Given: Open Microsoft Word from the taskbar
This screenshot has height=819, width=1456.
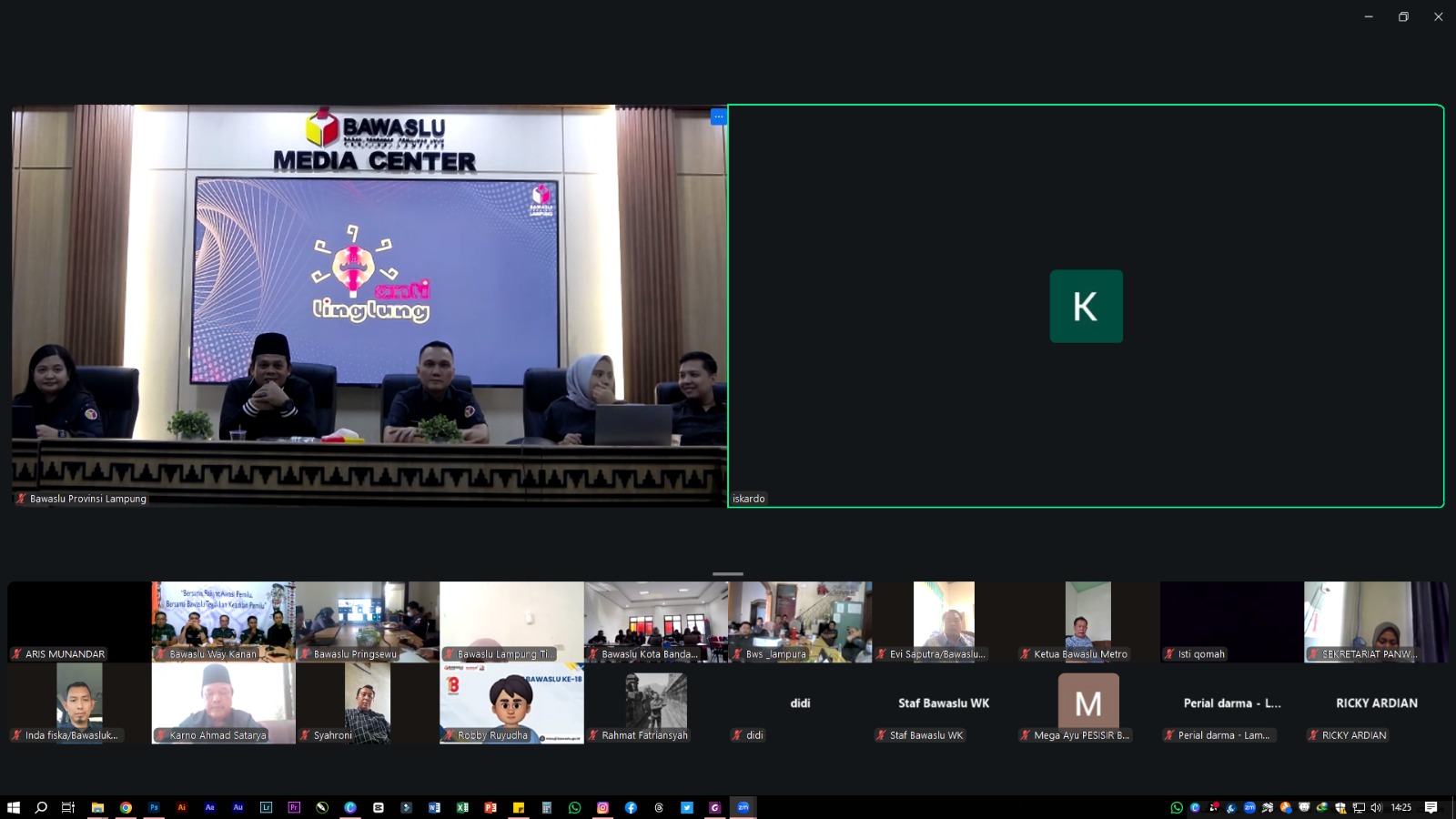Looking at the screenshot, I should pos(434,807).
